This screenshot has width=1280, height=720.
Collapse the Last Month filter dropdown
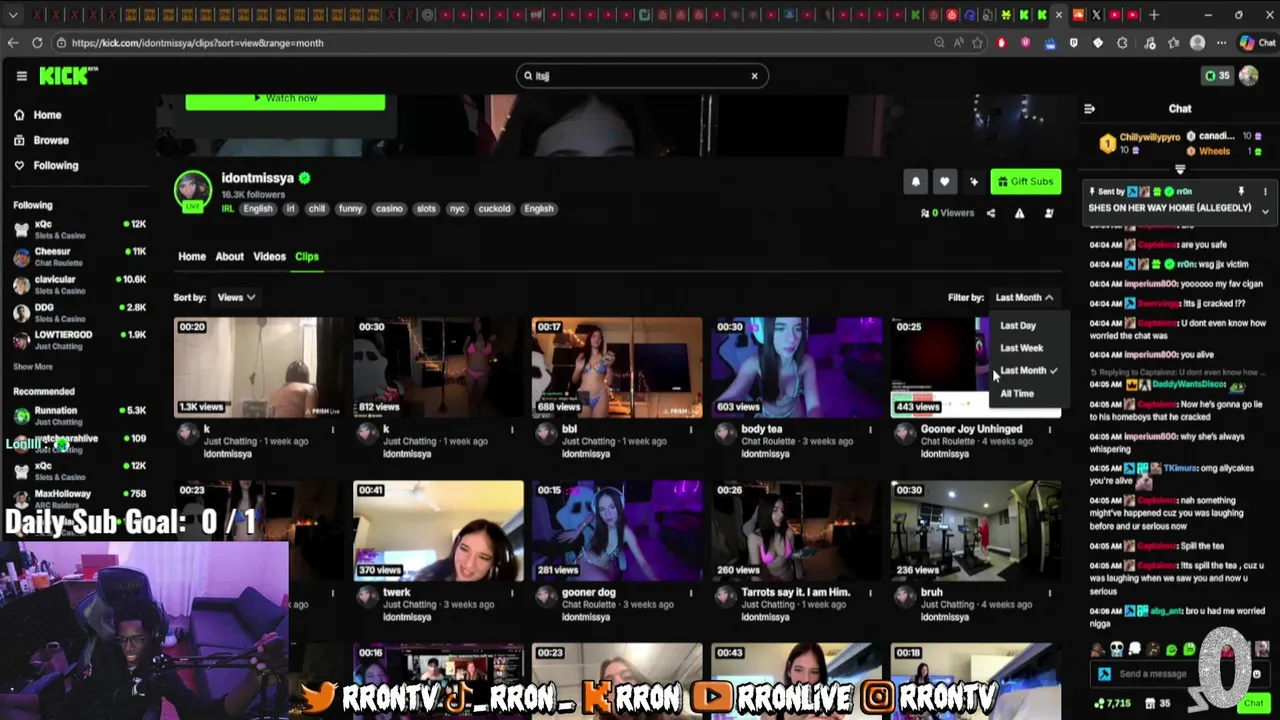click(x=1024, y=297)
